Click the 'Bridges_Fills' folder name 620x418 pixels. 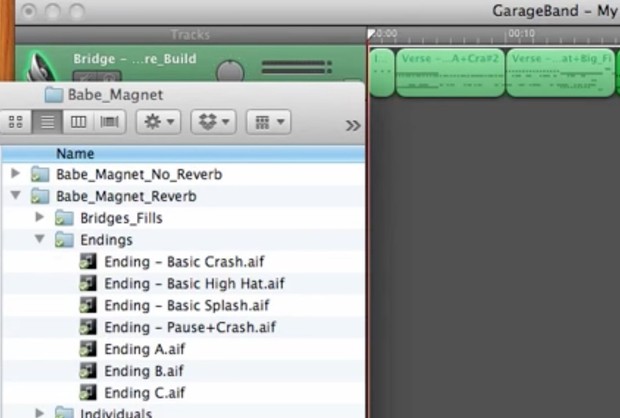121,218
